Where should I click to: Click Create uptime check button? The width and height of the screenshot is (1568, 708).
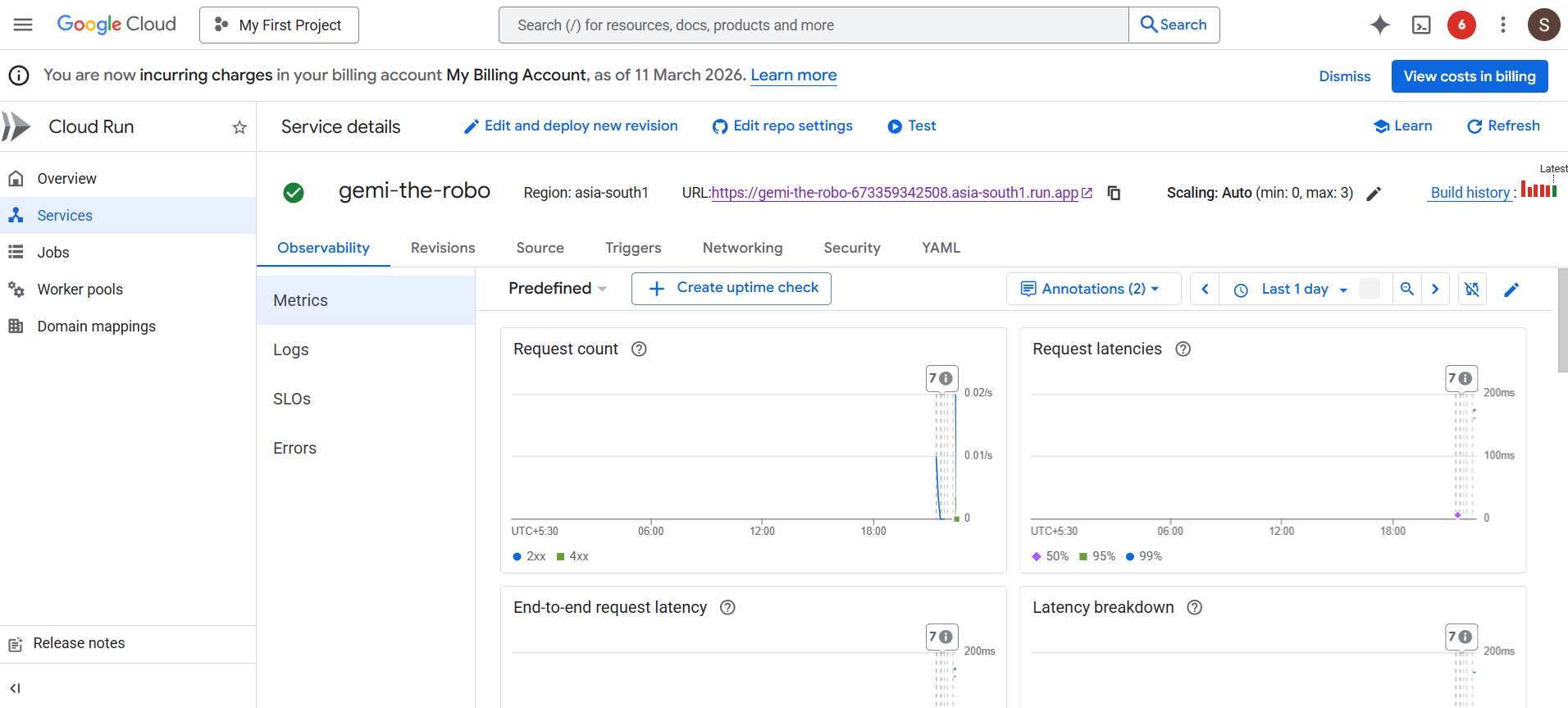tap(732, 288)
